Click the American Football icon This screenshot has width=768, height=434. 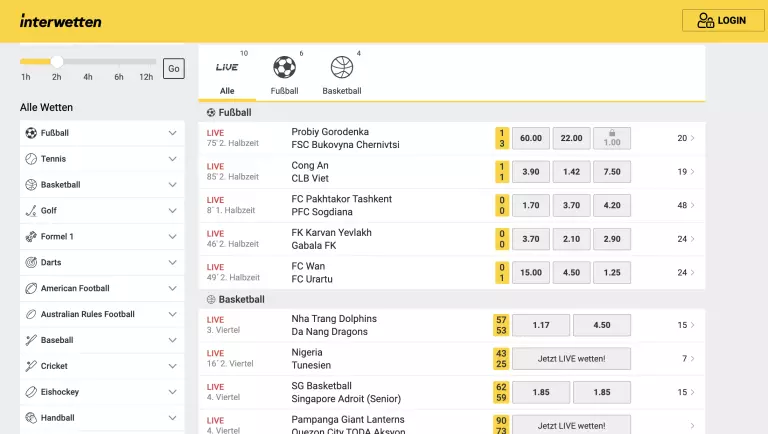pos(31,288)
